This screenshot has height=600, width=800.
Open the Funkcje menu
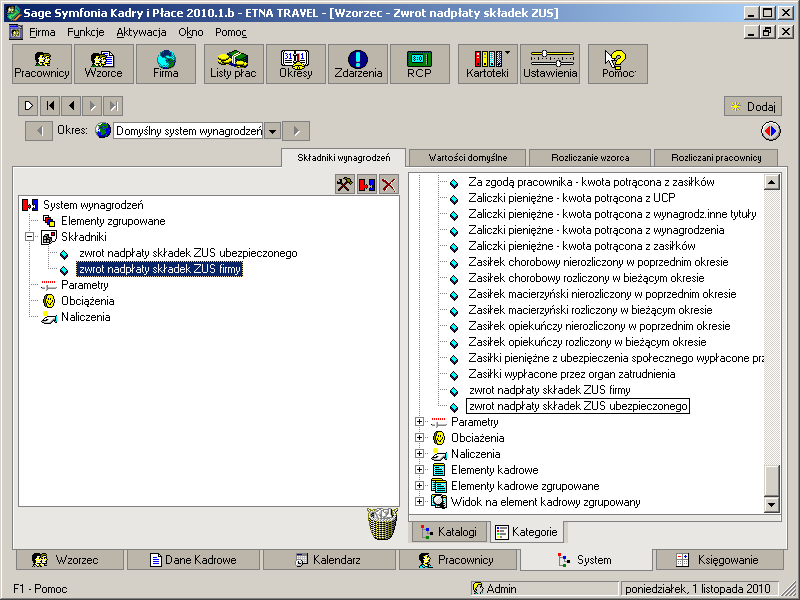(86, 32)
